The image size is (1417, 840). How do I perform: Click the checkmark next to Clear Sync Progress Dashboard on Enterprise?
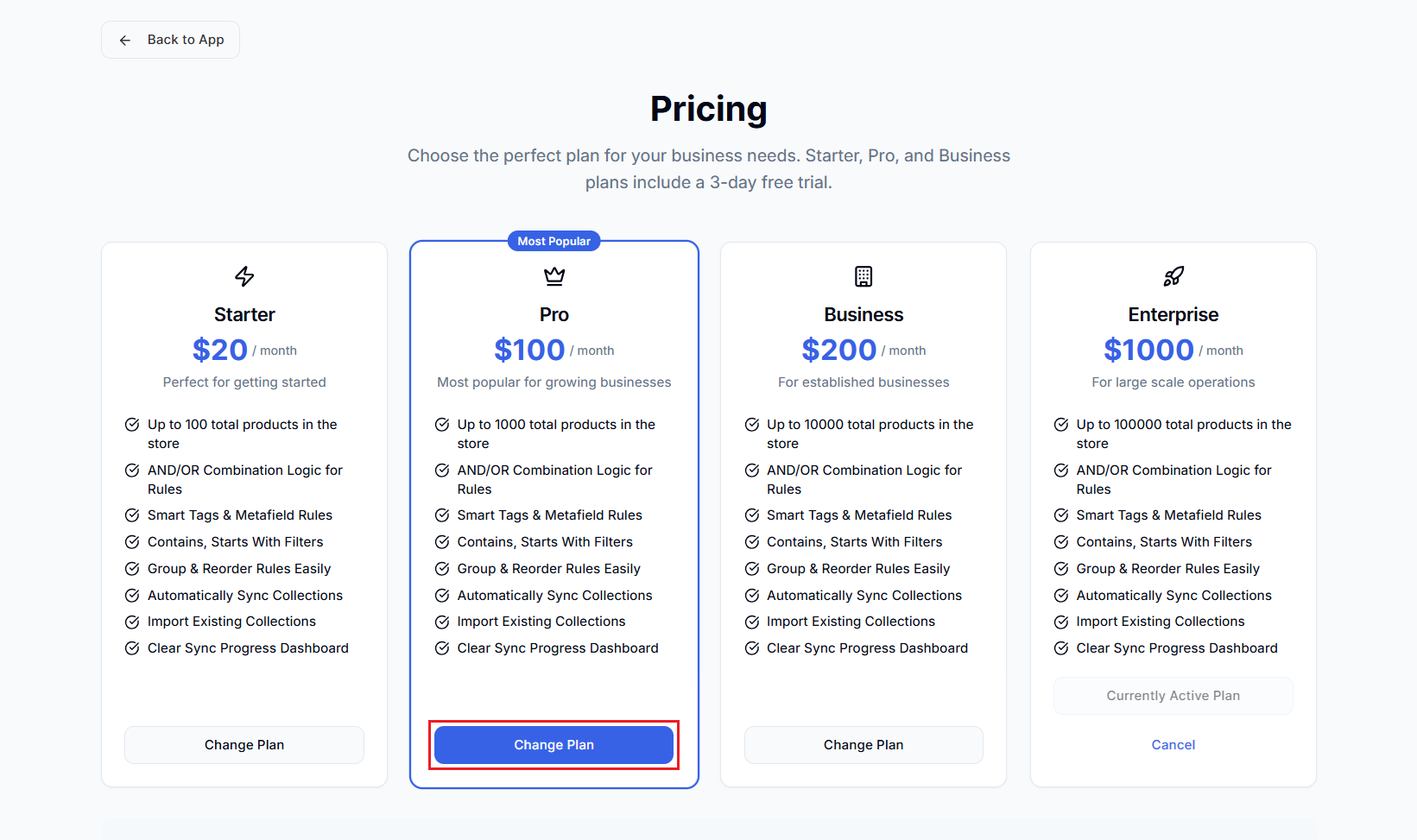(x=1061, y=647)
